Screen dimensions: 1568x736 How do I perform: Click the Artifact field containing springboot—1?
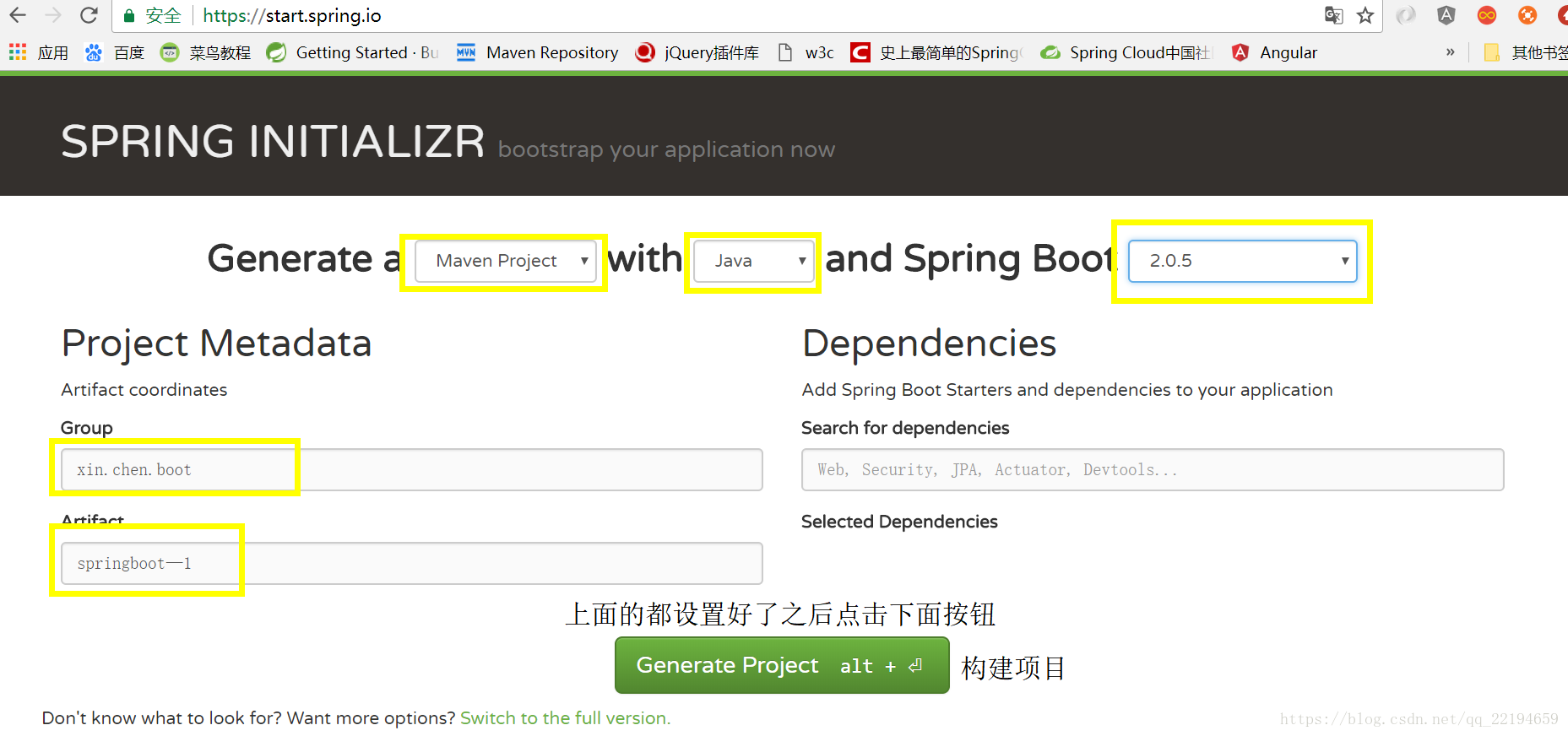[x=412, y=563]
